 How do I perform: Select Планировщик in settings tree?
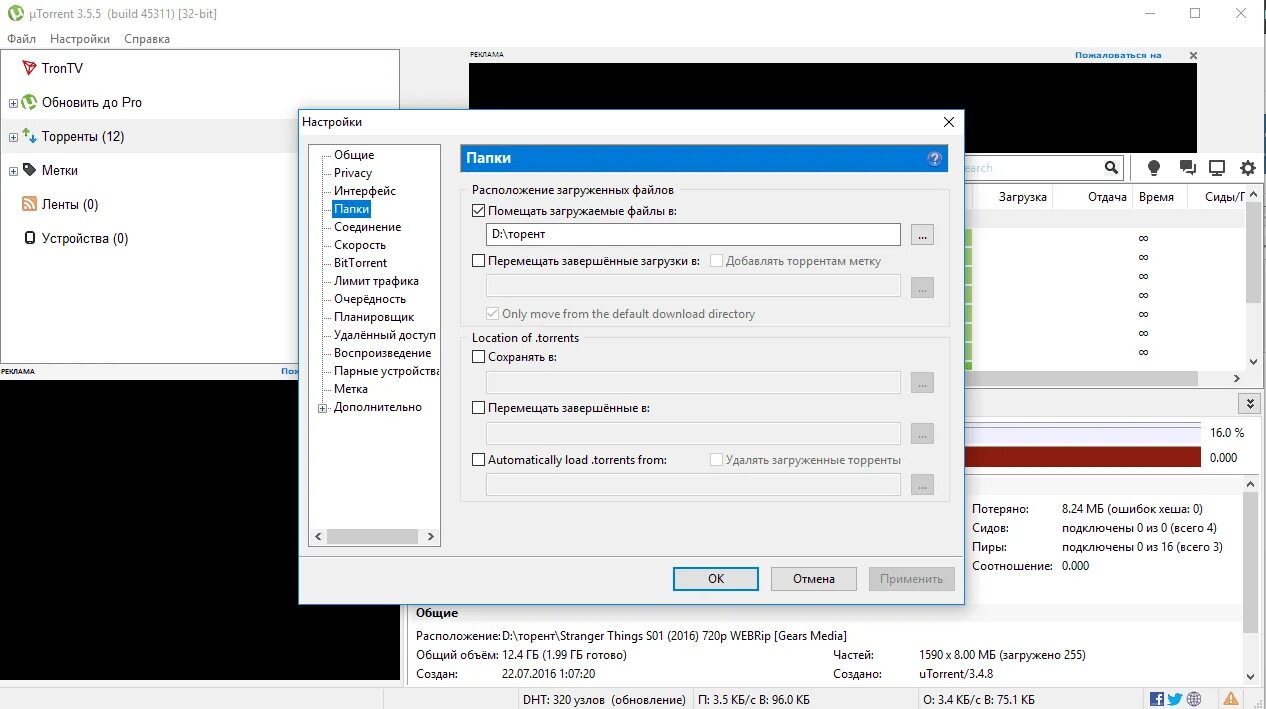pyautogui.click(x=374, y=317)
